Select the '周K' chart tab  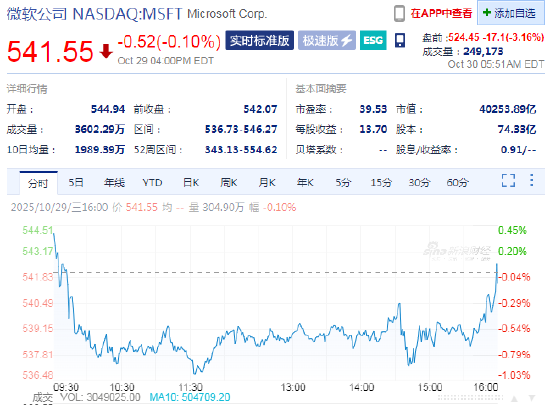pyautogui.click(x=229, y=183)
